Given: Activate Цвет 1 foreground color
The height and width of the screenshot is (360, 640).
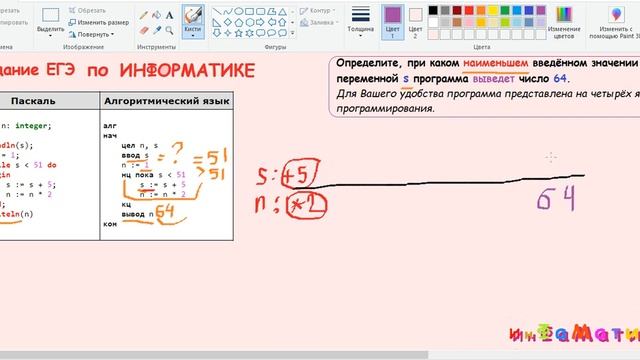Looking at the screenshot, I should point(393,22).
